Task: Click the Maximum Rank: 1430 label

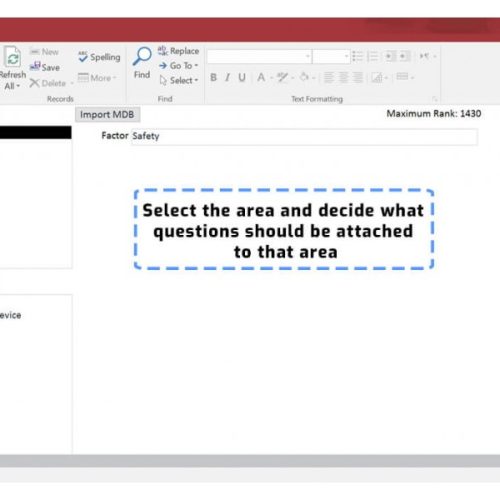Action: (434, 114)
